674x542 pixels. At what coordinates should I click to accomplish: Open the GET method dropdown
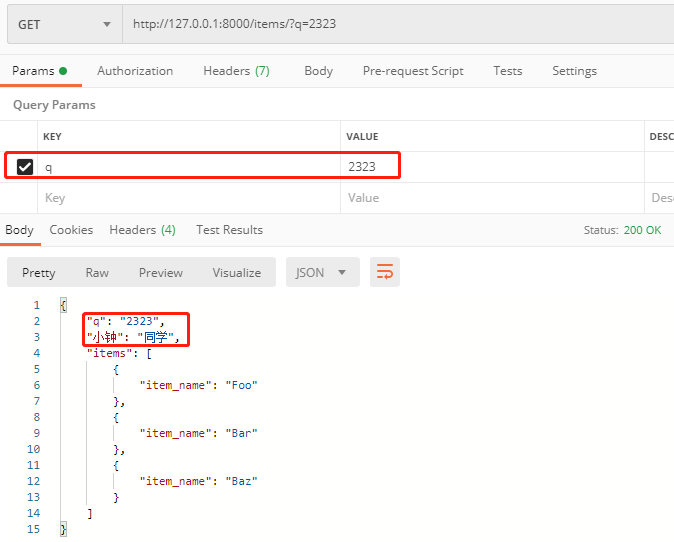coord(64,24)
